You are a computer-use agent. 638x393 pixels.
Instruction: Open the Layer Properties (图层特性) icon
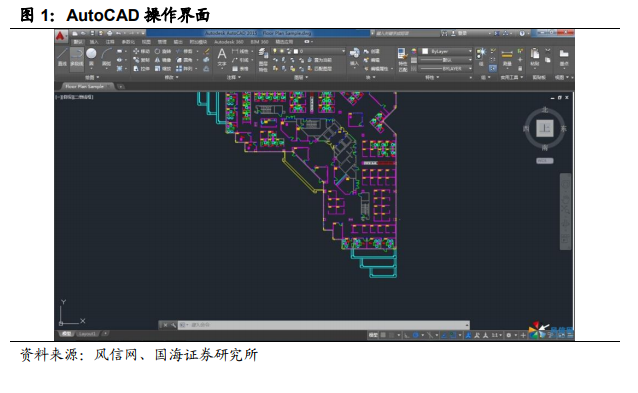[x=263, y=59]
